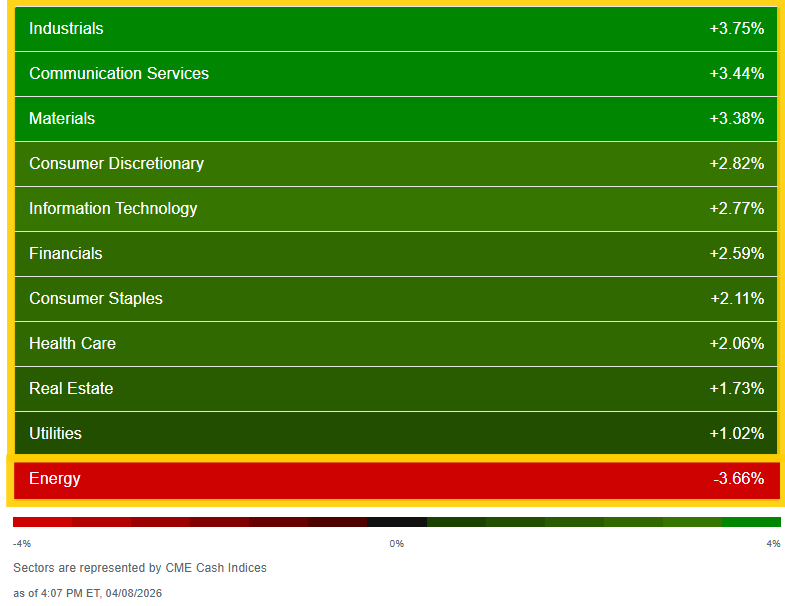785x606 pixels.
Task: Click the 0% legend label
Action: click(397, 544)
